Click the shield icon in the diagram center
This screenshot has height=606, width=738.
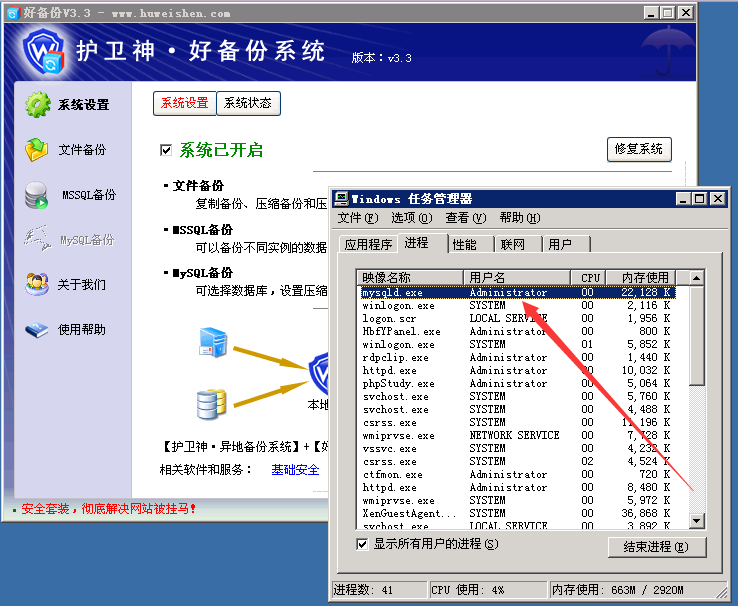pos(319,374)
